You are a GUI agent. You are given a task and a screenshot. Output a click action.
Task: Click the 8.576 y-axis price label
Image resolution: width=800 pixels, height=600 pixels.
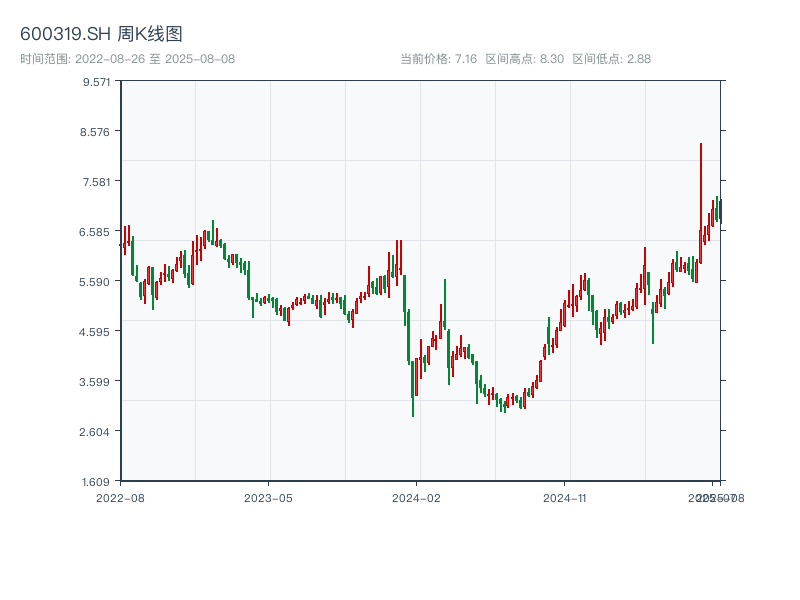tap(97, 132)
